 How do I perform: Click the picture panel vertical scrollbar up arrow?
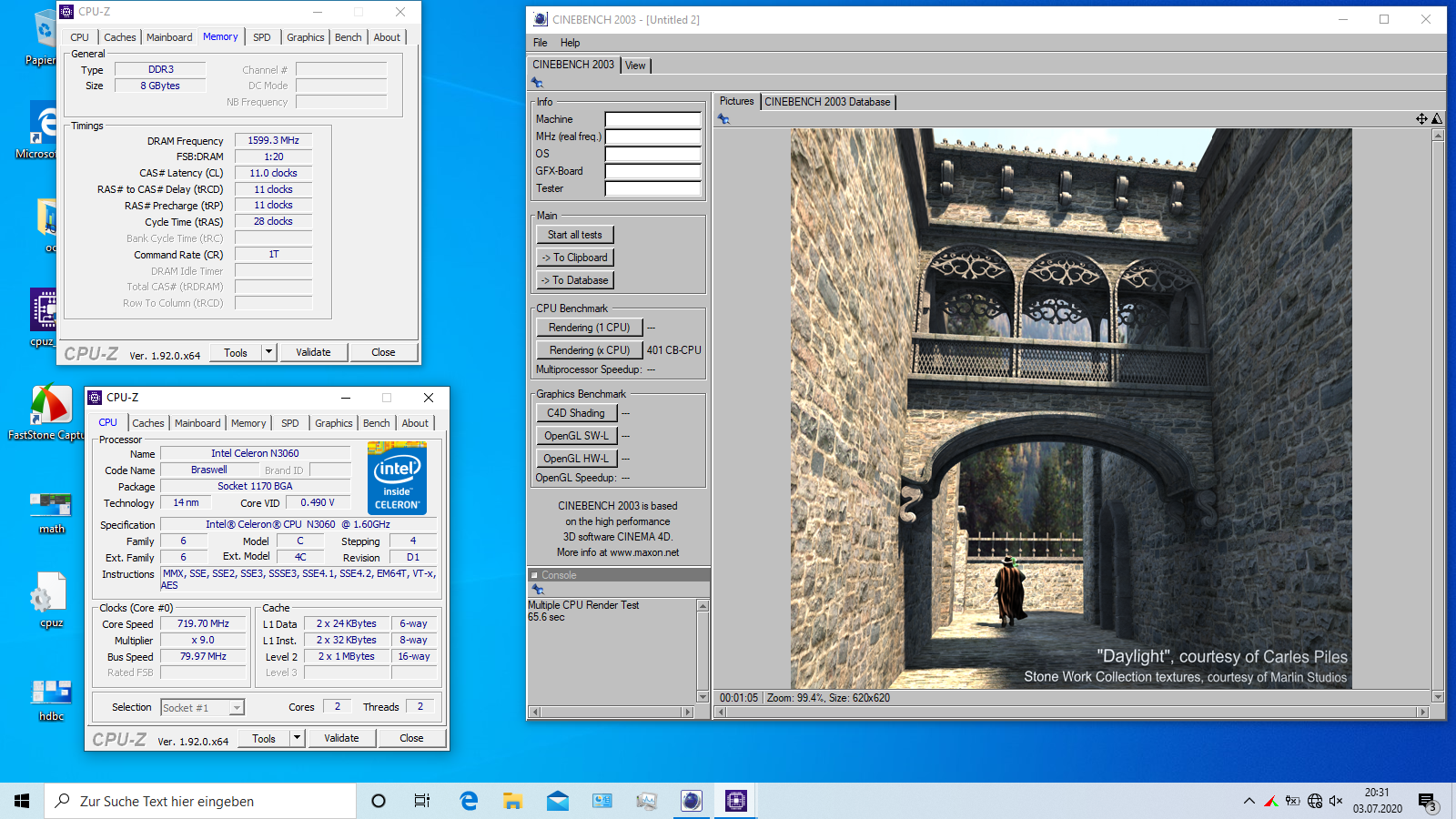point(1438,136)
